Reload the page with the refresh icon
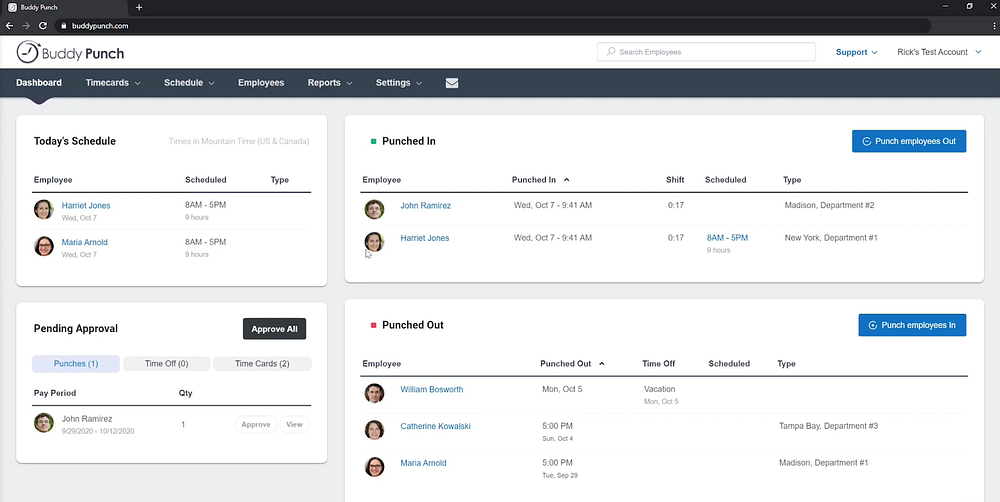1000x502 pixels. click(43, 26)
